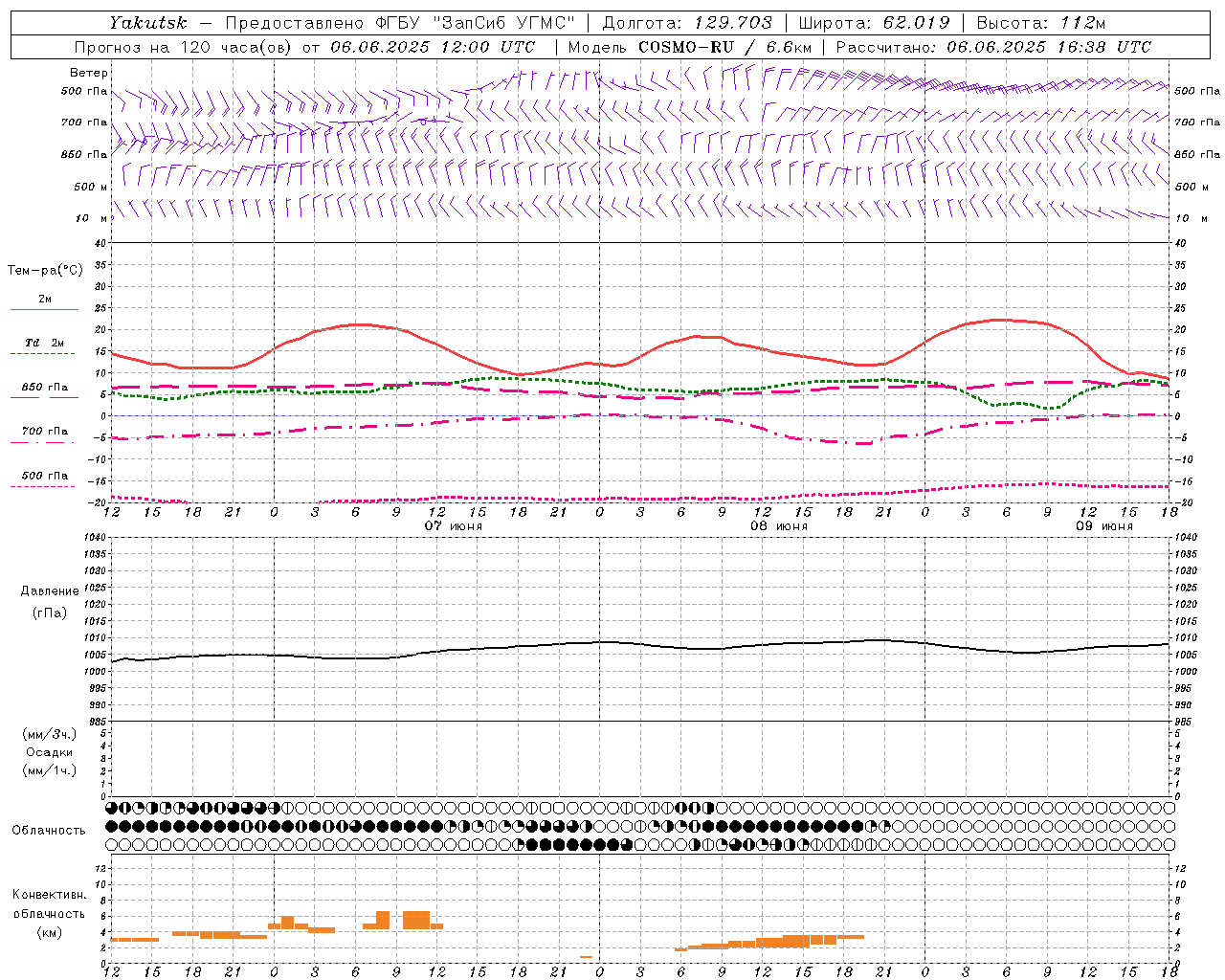Click the '500 гПа' wind level label on right

click(1197, 91)
